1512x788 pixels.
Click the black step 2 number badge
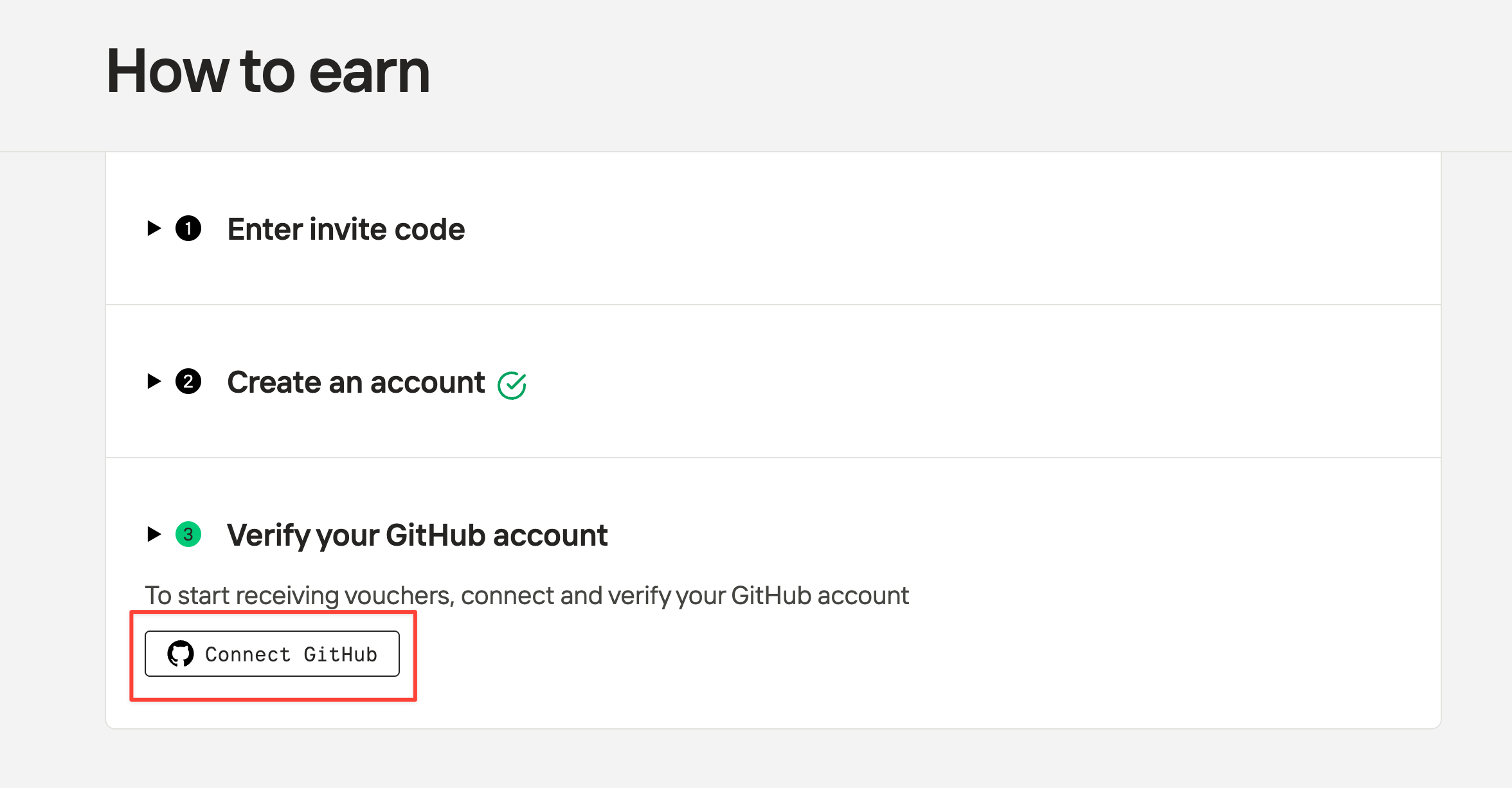[x=188, y=382]
